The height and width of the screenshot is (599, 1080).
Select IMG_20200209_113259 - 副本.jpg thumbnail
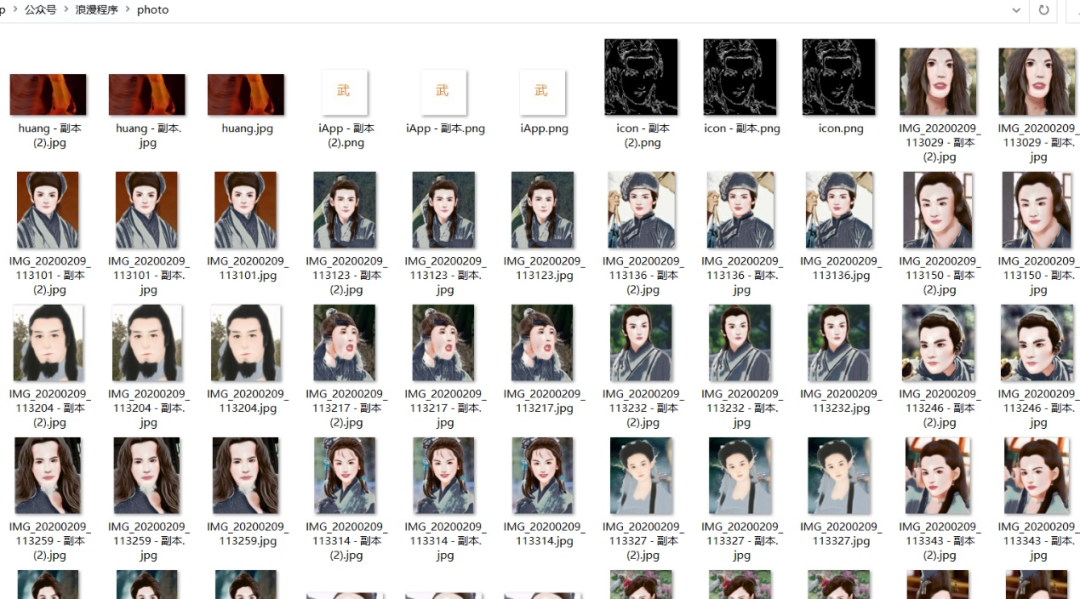(147, 475)
